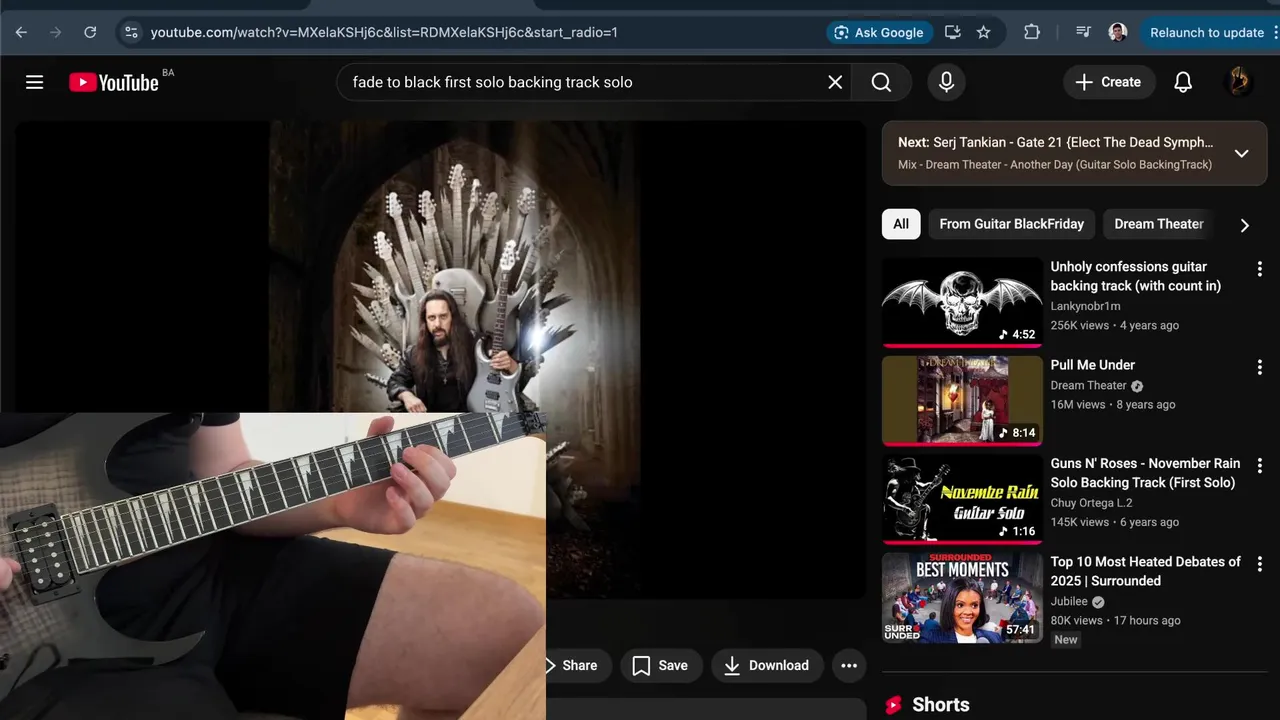Go back in browser history
1280x720 pixels.
[x=21, y=32]
